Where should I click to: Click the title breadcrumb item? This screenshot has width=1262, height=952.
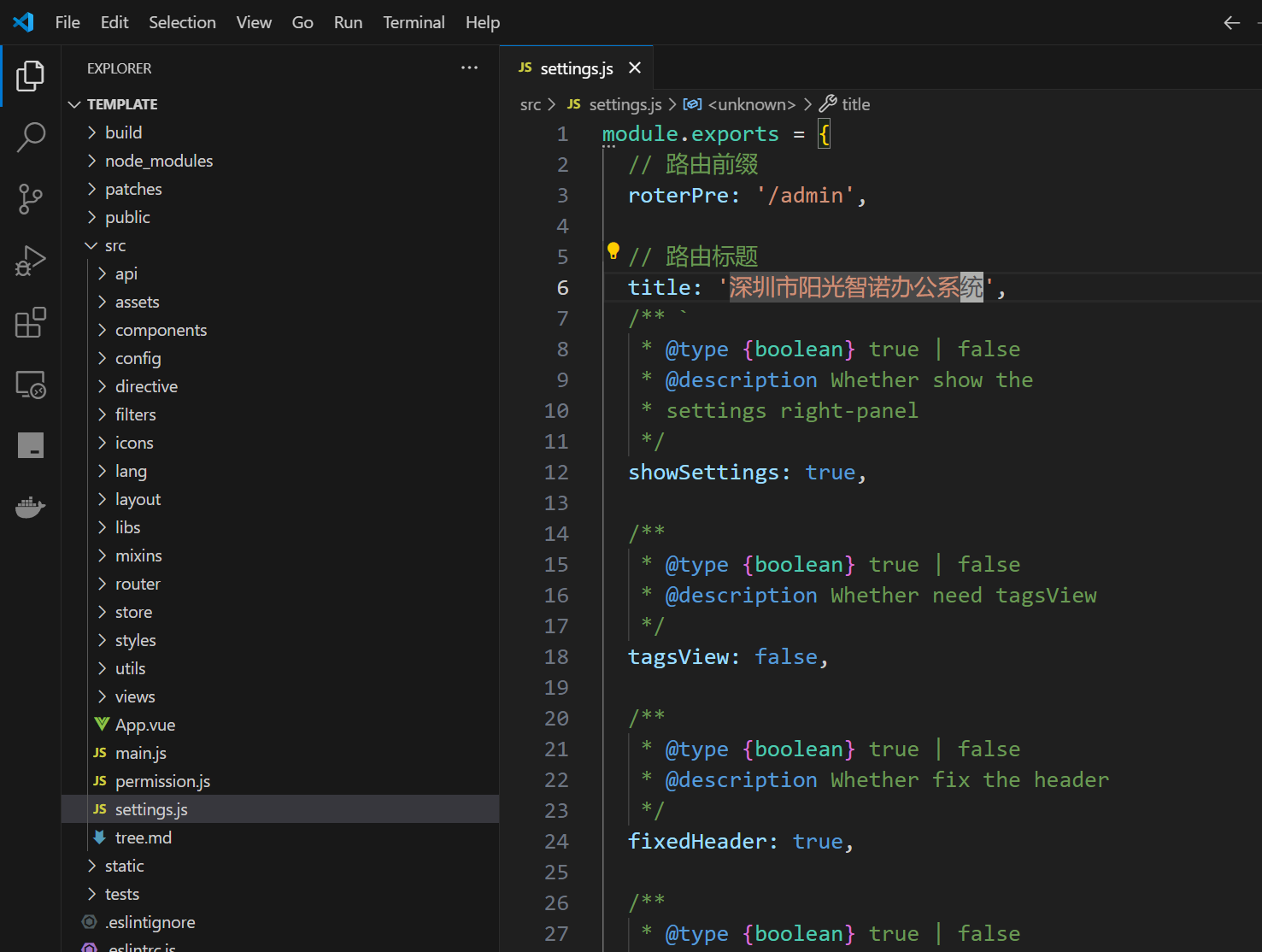pos(855,104)
